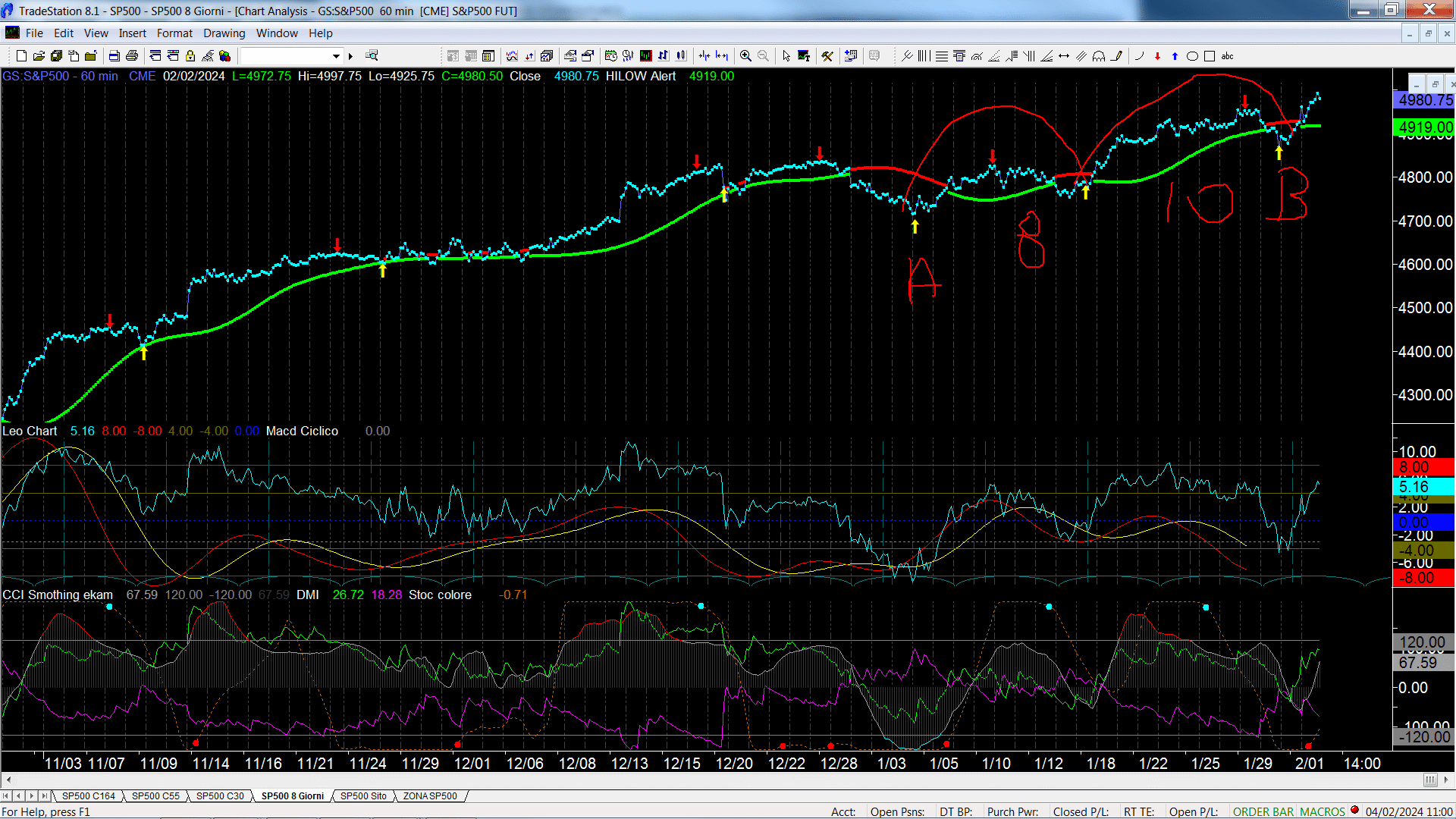1456x819 pixels.
Task: Click ORDER BAR in the status bar
Action: coord(1263,812)
